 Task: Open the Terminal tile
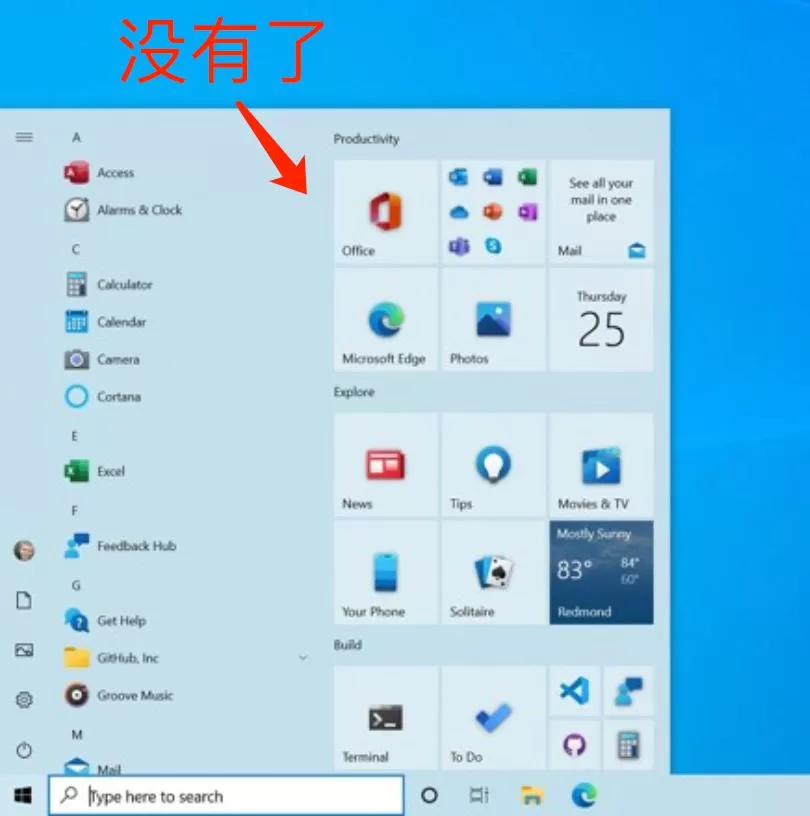point(385,718)
